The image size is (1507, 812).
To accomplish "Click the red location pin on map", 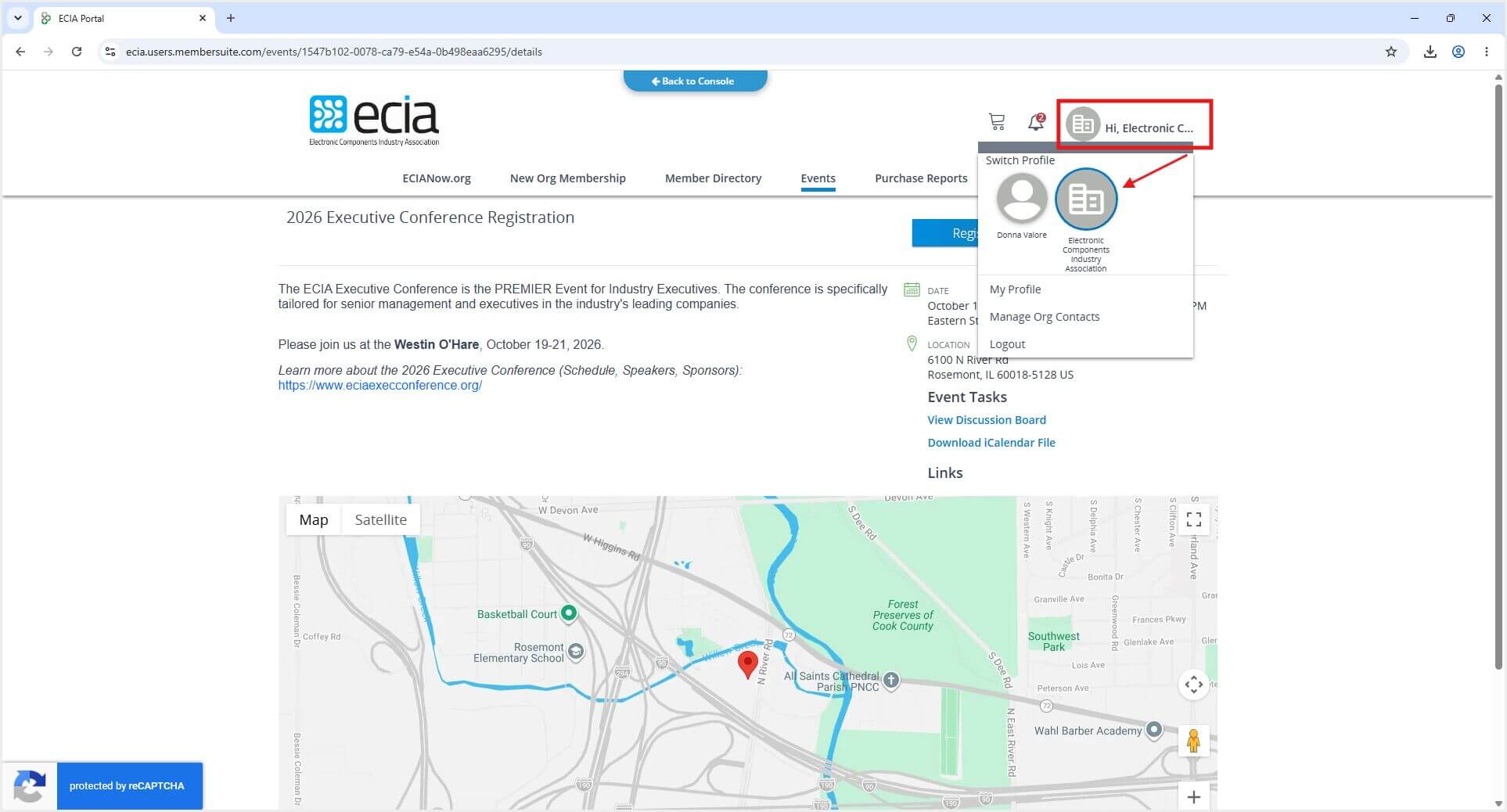I will pos(748,663).
